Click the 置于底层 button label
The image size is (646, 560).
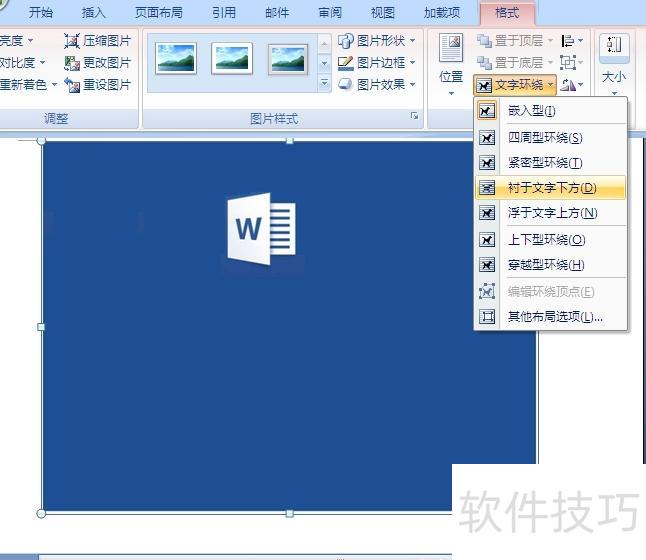tap(519, 63)
